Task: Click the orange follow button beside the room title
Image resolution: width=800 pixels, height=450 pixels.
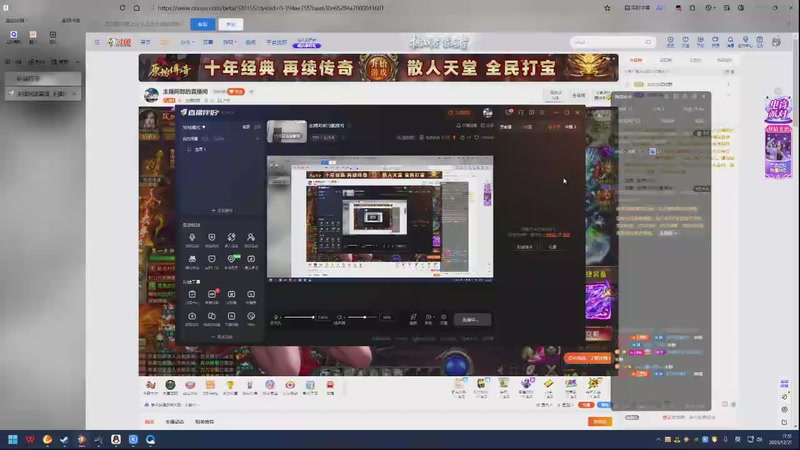Action: tap(236, 91)
